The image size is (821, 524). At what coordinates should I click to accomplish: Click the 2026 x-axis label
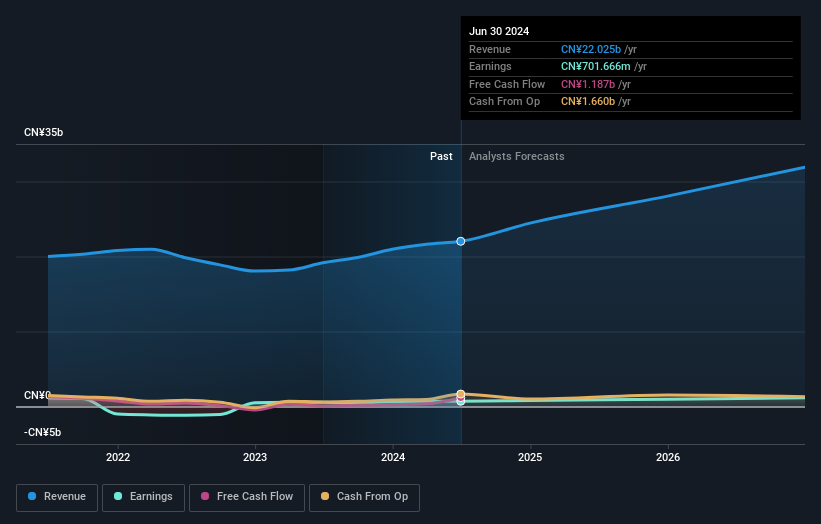(668, 458)
